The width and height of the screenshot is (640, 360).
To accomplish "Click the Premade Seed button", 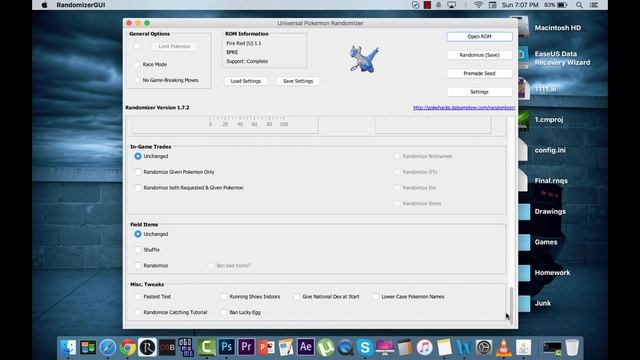I will coord(479,73).
